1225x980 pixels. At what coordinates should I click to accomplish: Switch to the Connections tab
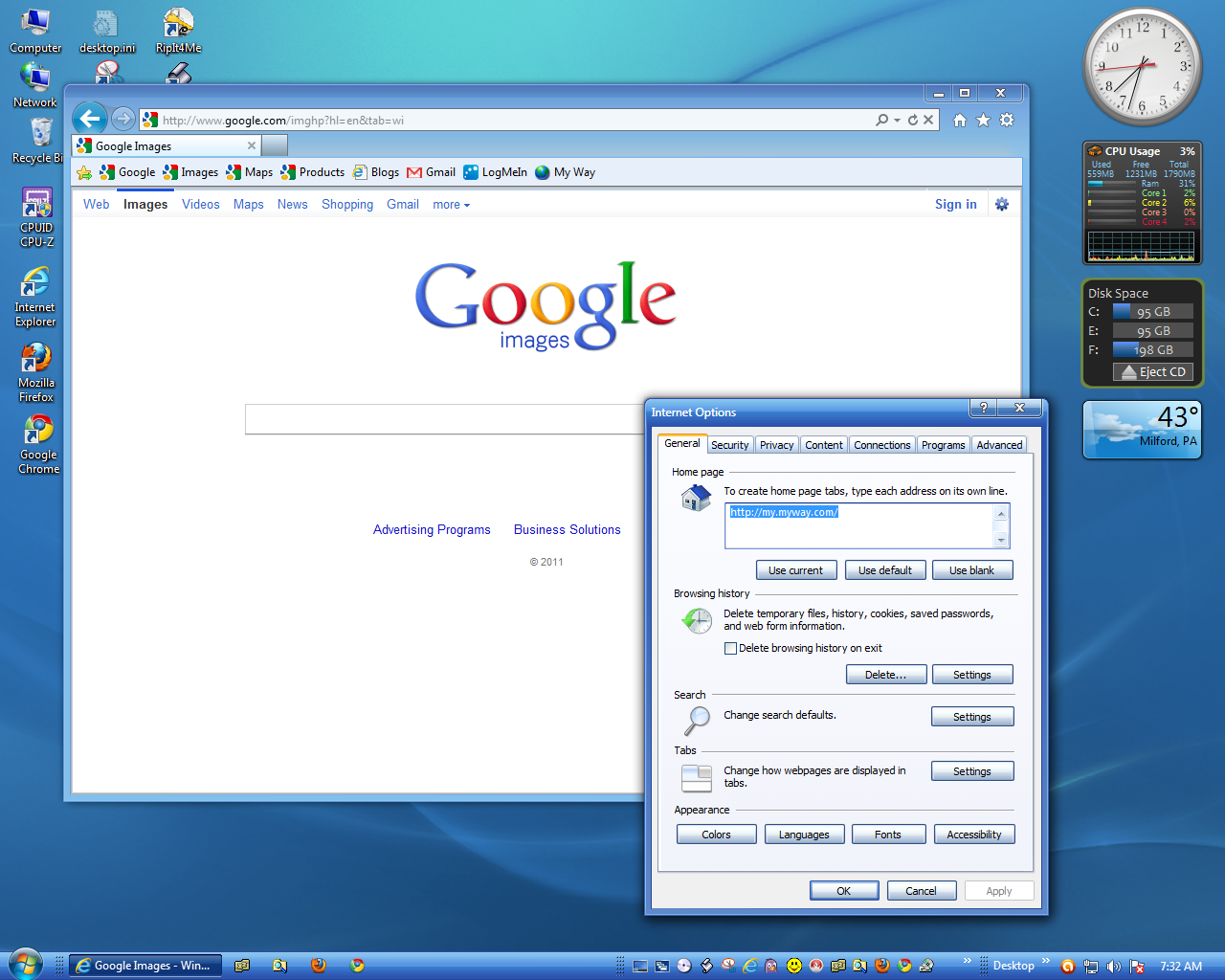pyautogui.click(x=882, y=445)
